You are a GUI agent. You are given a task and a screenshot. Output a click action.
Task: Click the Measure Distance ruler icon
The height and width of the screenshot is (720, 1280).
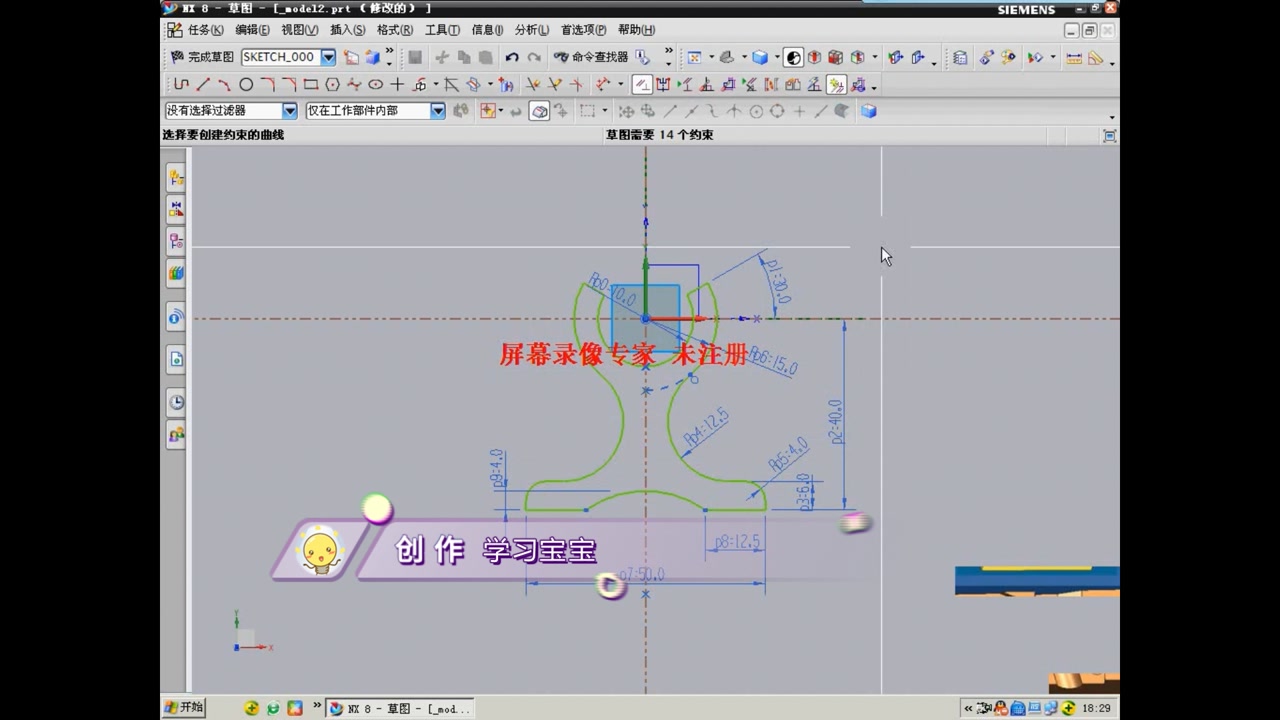1074,58
